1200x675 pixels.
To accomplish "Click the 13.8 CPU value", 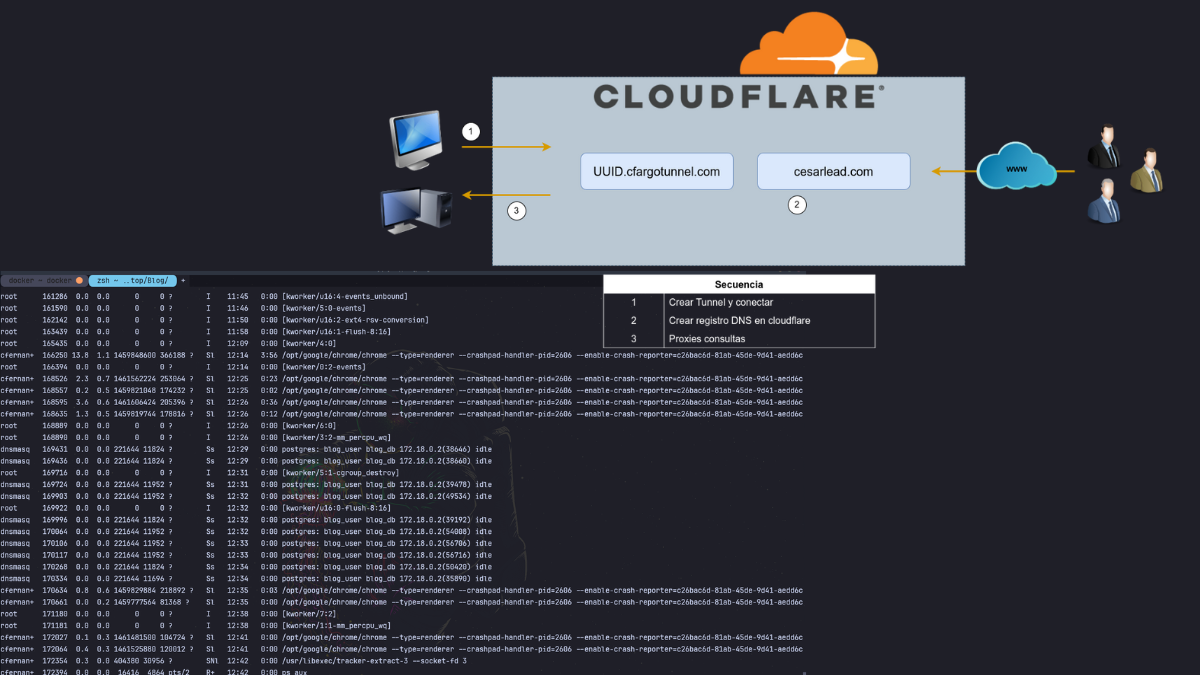I will pos(80,355).
